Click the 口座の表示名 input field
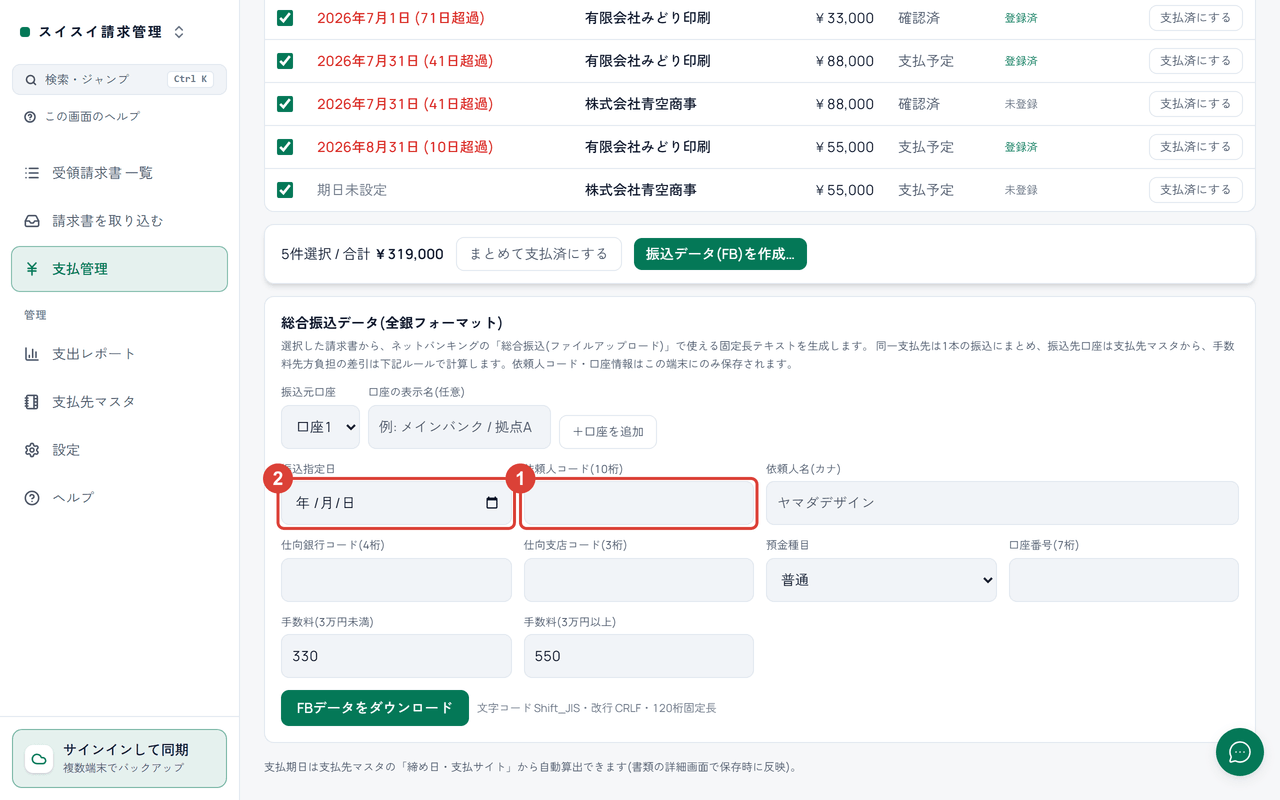 (x=459, y=427)
